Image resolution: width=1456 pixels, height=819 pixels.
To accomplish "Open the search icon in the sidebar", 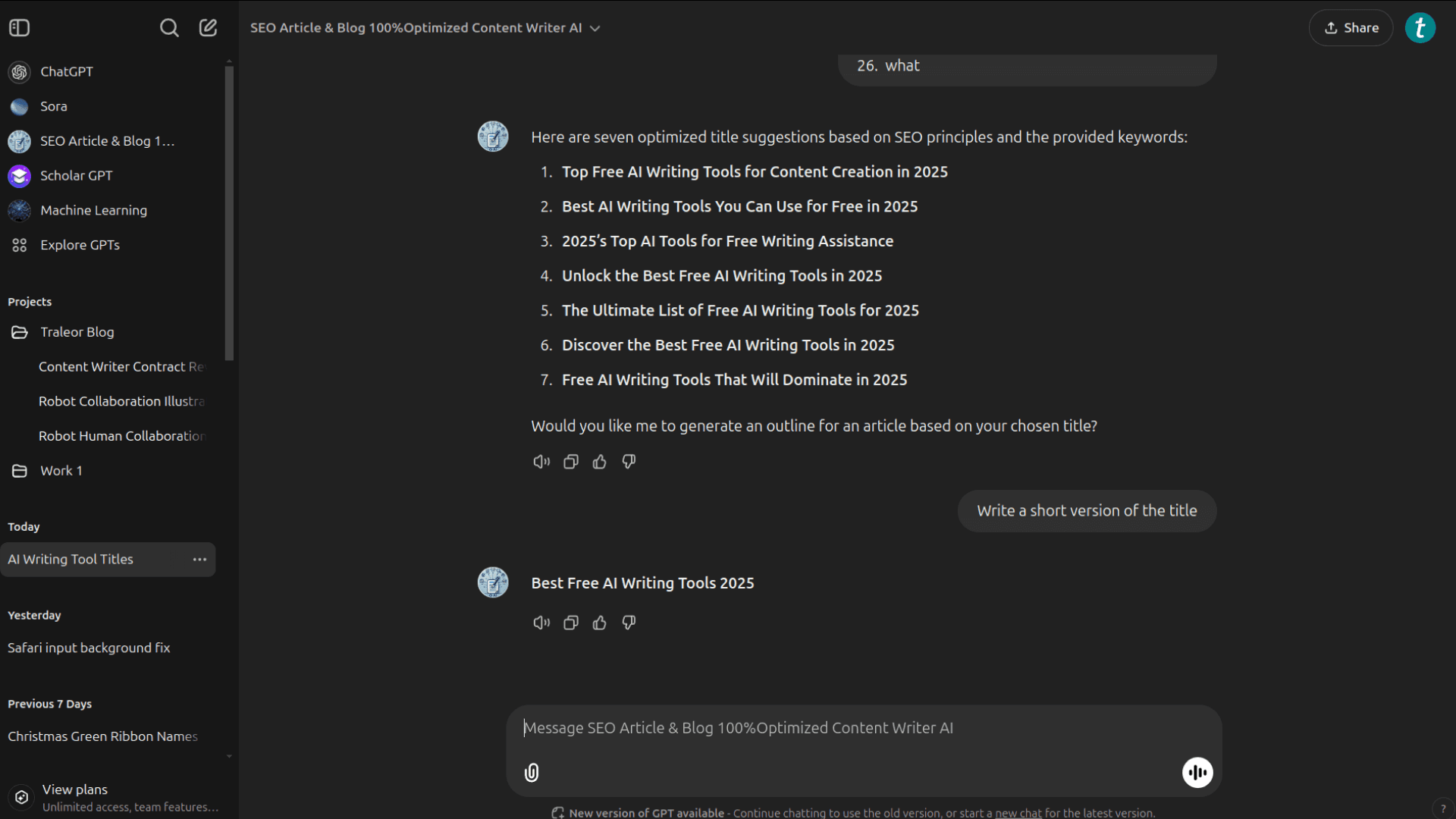I will [169, 27].
